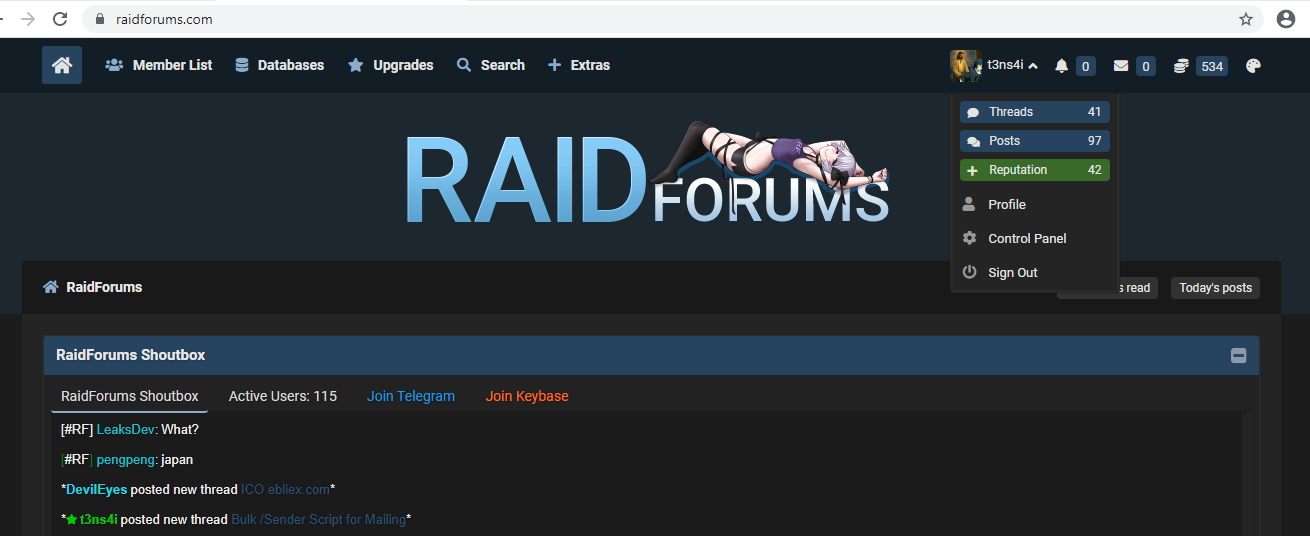Open the Member List page

click(x=159, y=65)
